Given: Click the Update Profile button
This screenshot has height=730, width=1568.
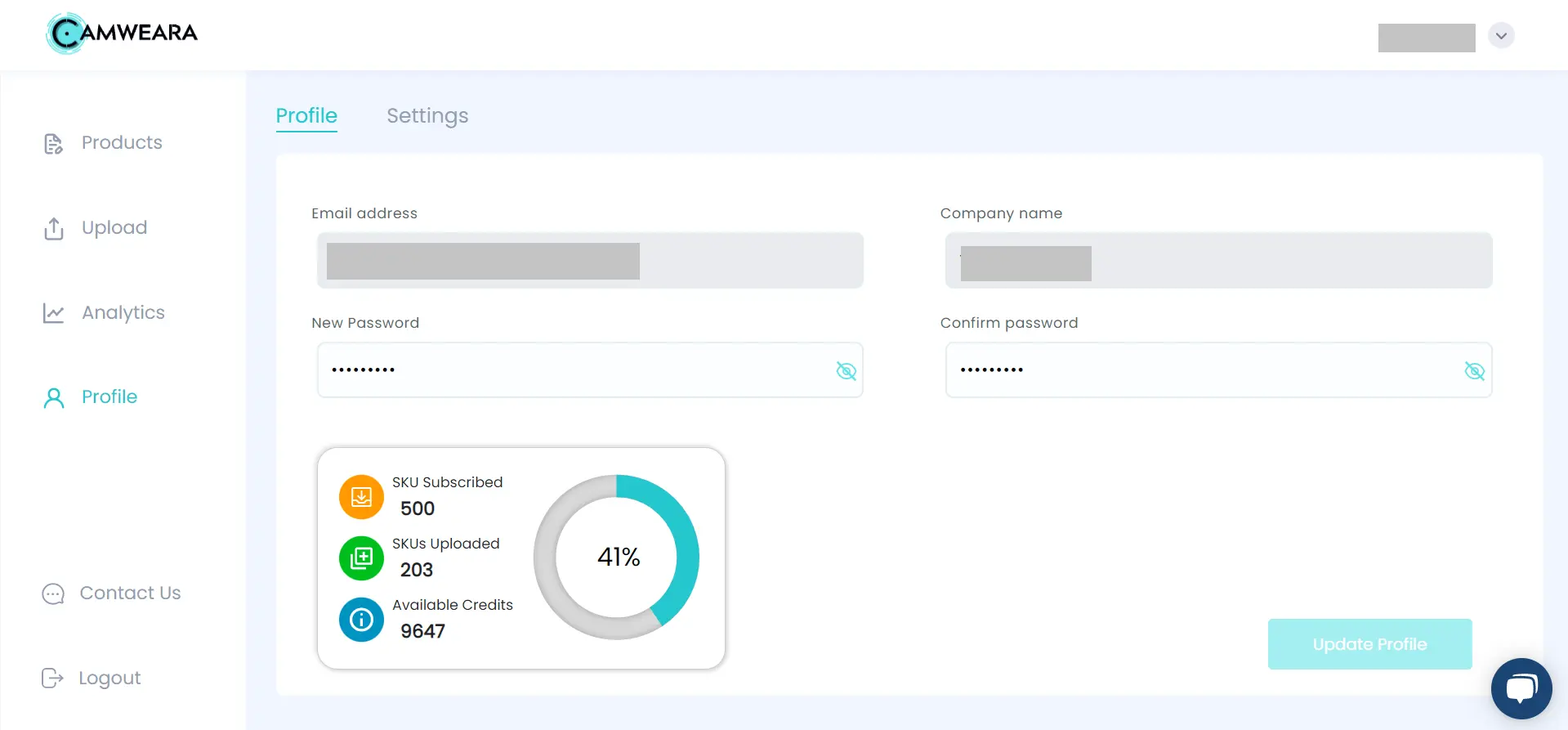Looking at the screenshot, I should coord(1370,644).
